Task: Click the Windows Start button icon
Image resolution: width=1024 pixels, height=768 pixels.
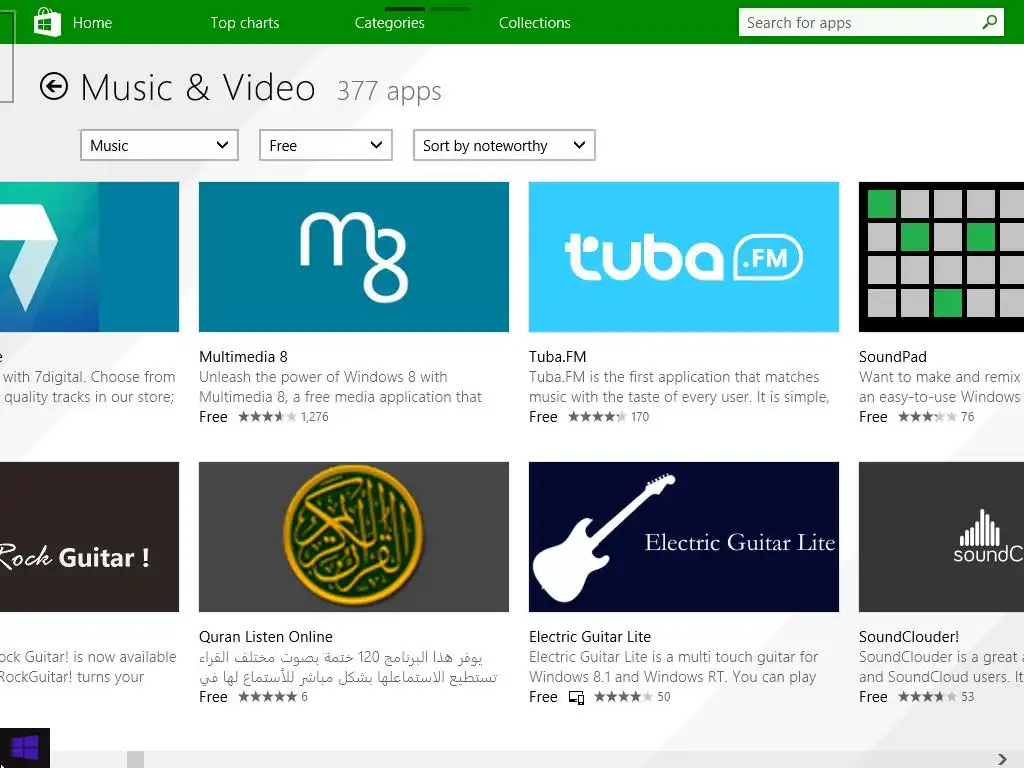Action: (25, 748)
